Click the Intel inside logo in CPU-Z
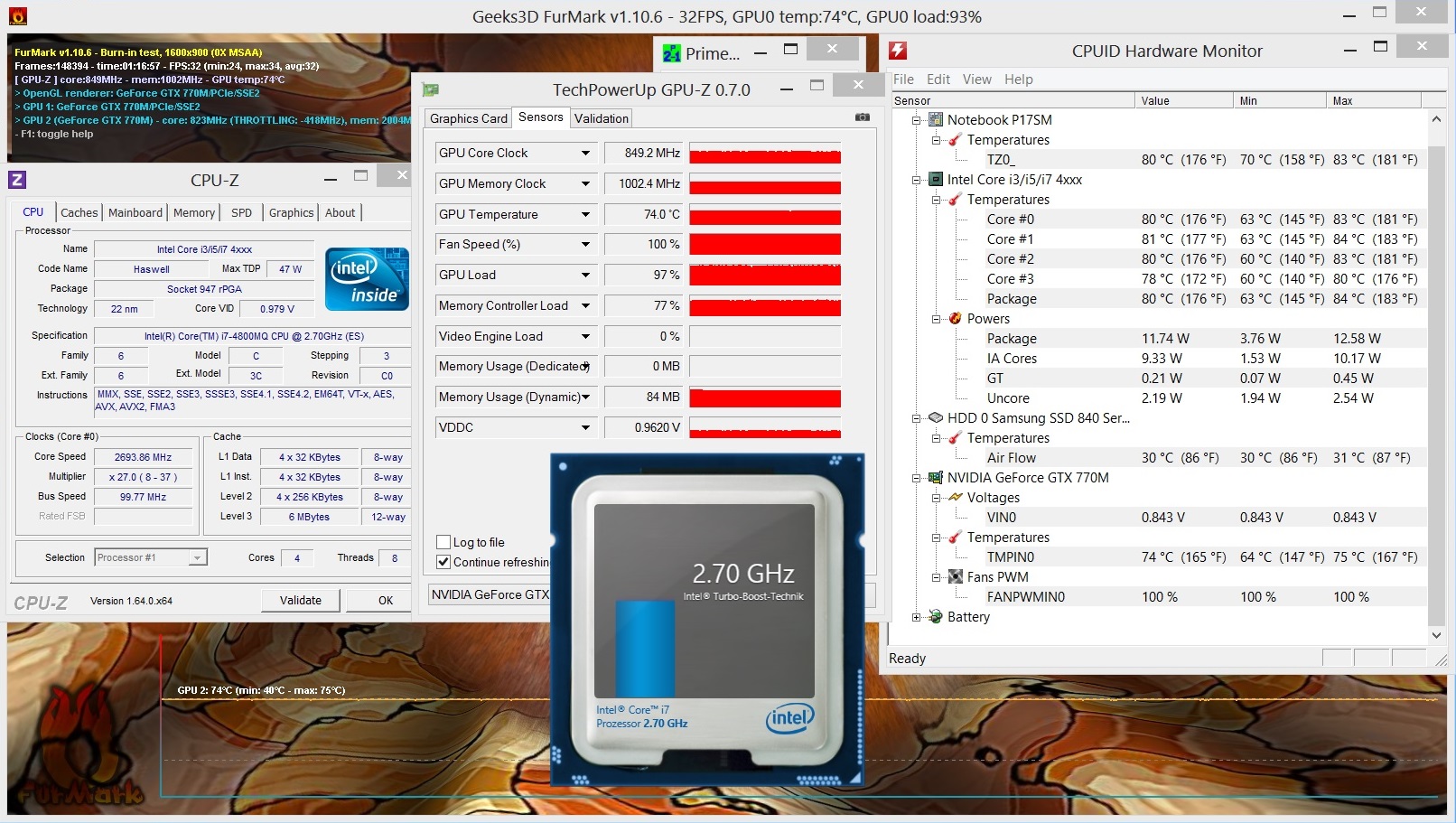1456x823 pixels. (367, 279)
